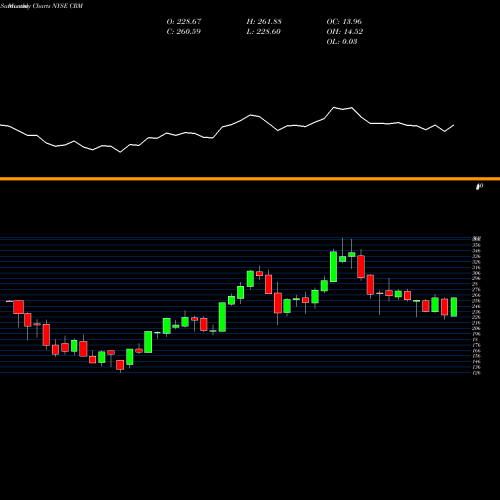This screenshot has height=500, width=500.
Task: Select the OC: 13.96 reading
Action: [x=344, y=22]
